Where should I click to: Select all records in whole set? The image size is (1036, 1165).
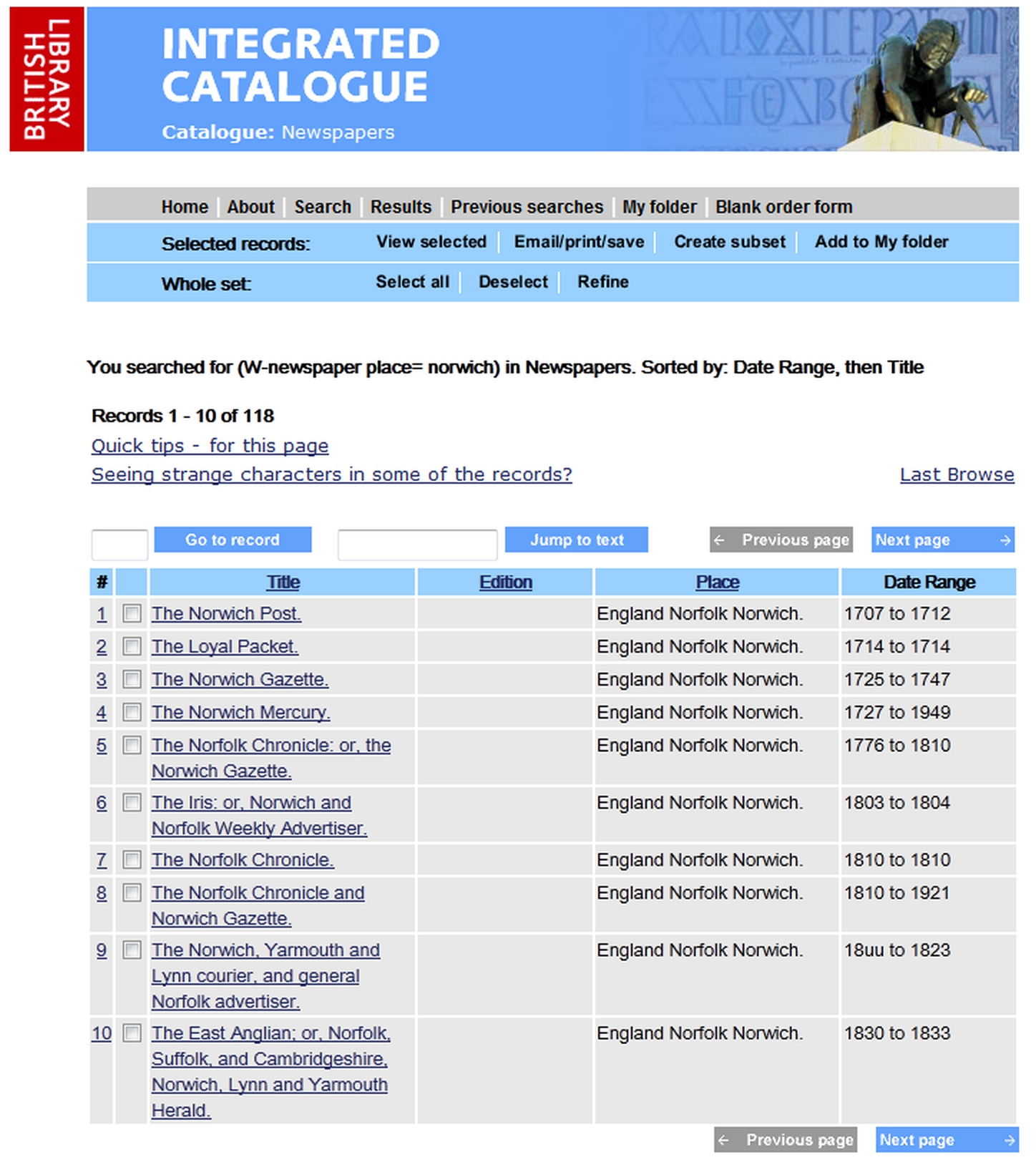click(x=413, y=282)
